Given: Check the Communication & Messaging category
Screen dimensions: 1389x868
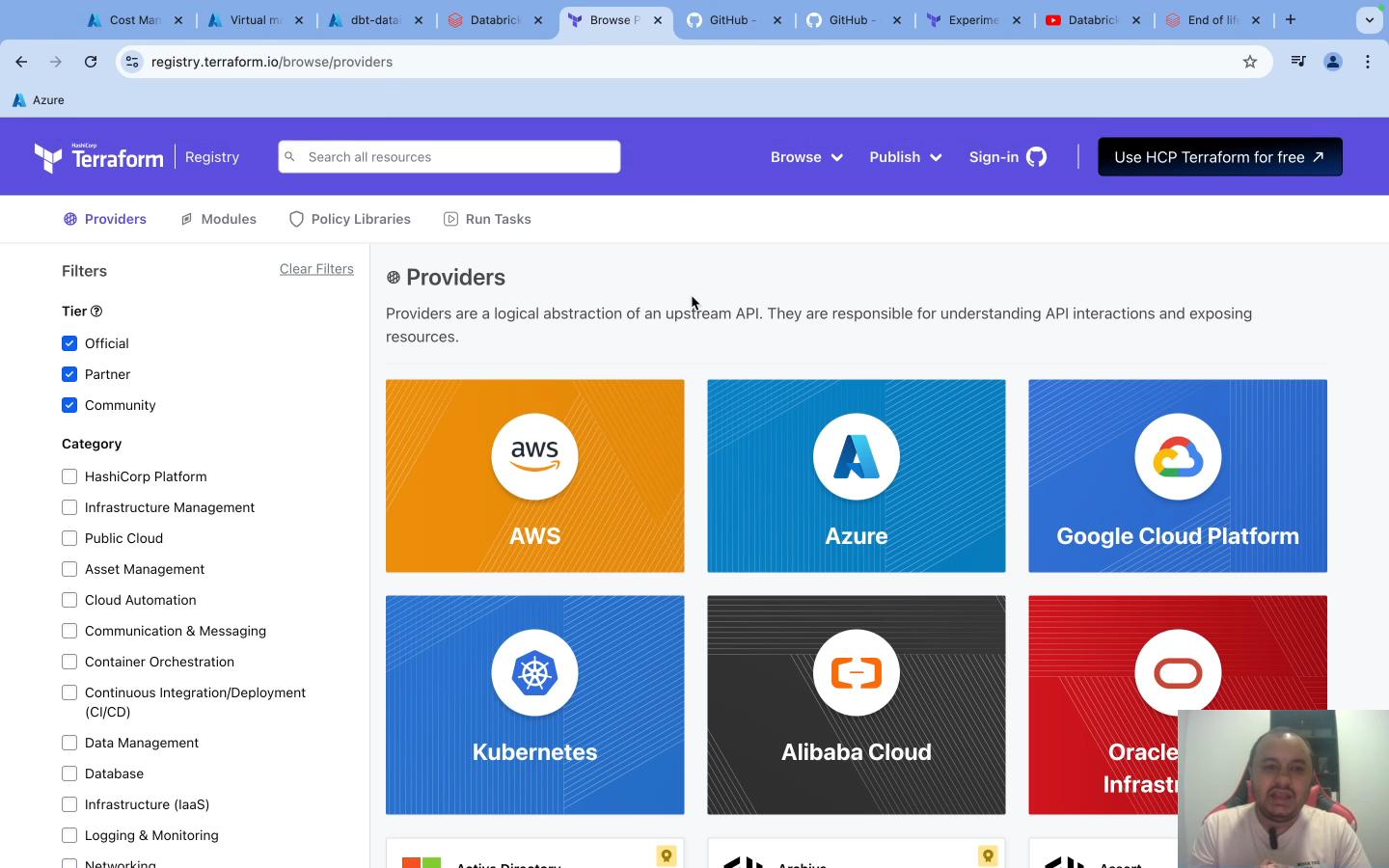Looking at the screenshot, I should coord(69,631).
